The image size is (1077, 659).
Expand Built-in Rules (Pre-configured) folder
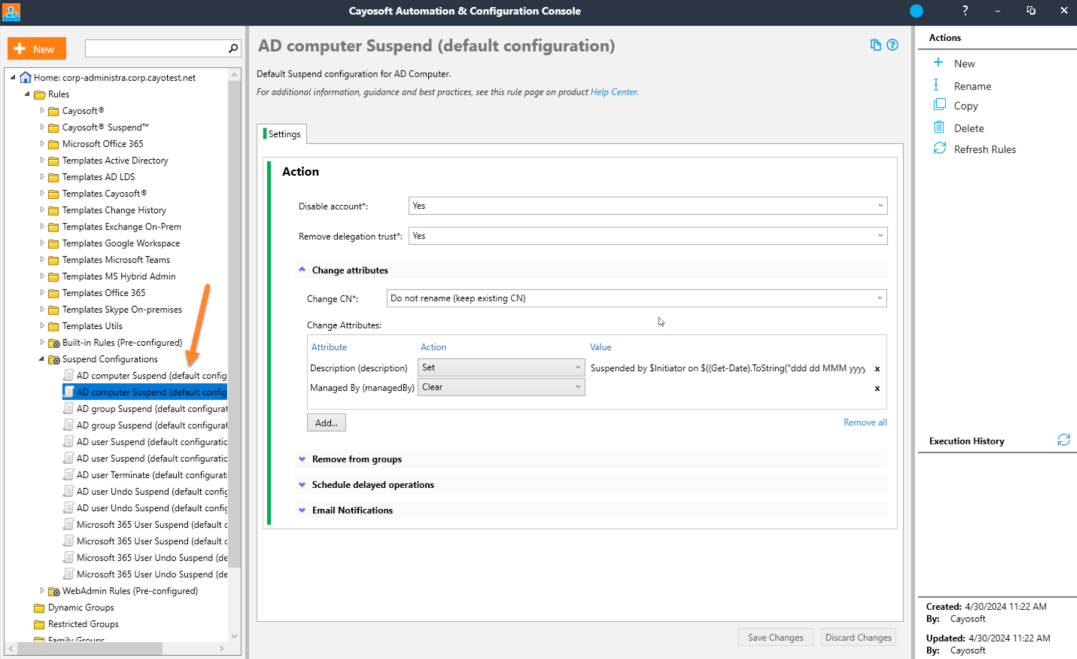[42, 342]
